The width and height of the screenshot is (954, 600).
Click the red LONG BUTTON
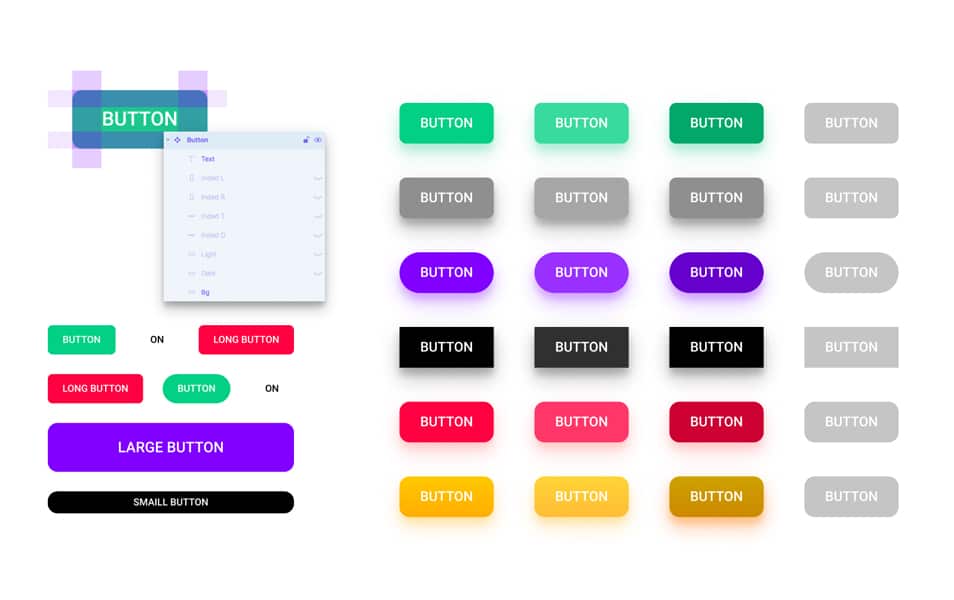coord(246,340)
